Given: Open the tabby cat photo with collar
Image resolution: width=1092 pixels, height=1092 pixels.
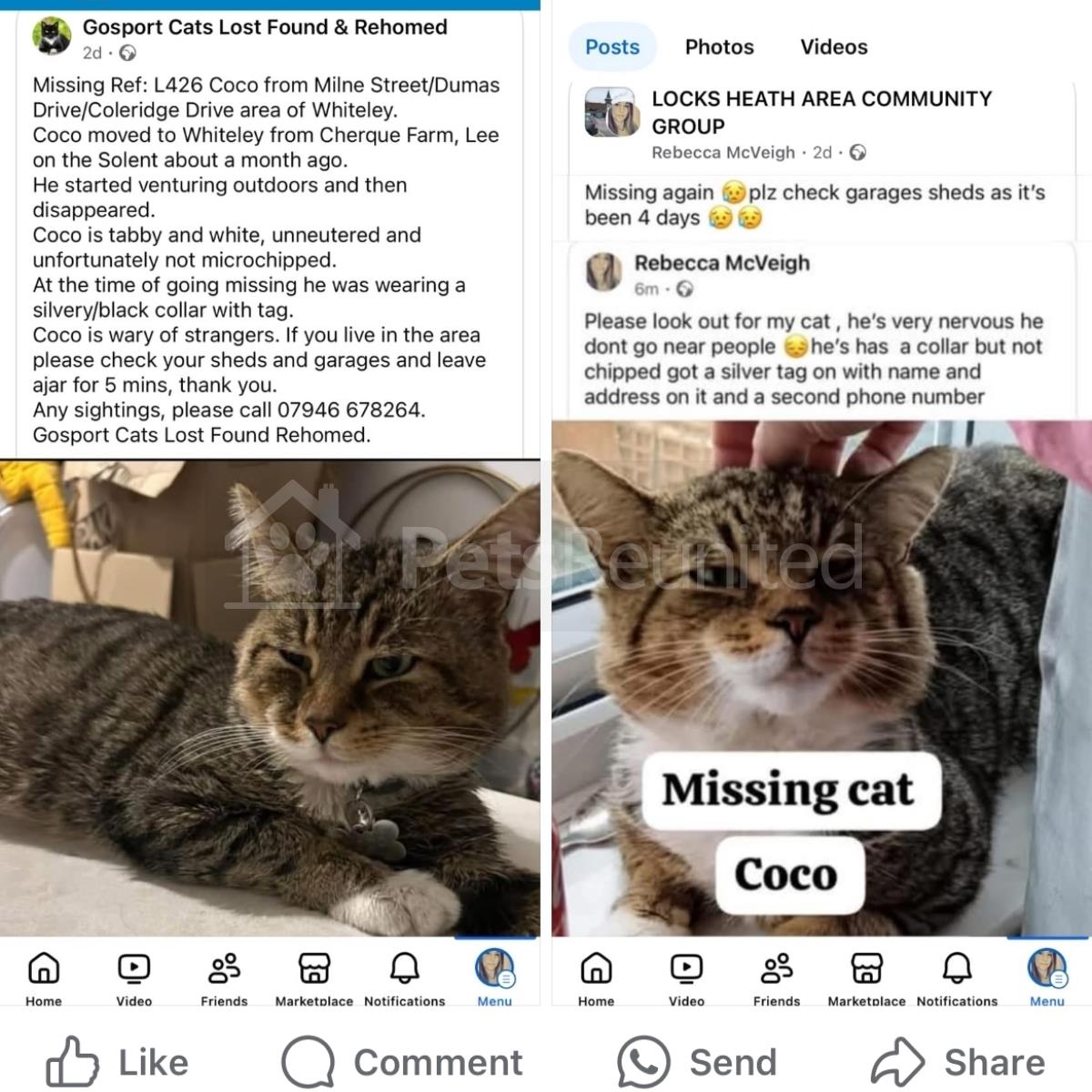Looking at the screenshot, I should [270, 698].
